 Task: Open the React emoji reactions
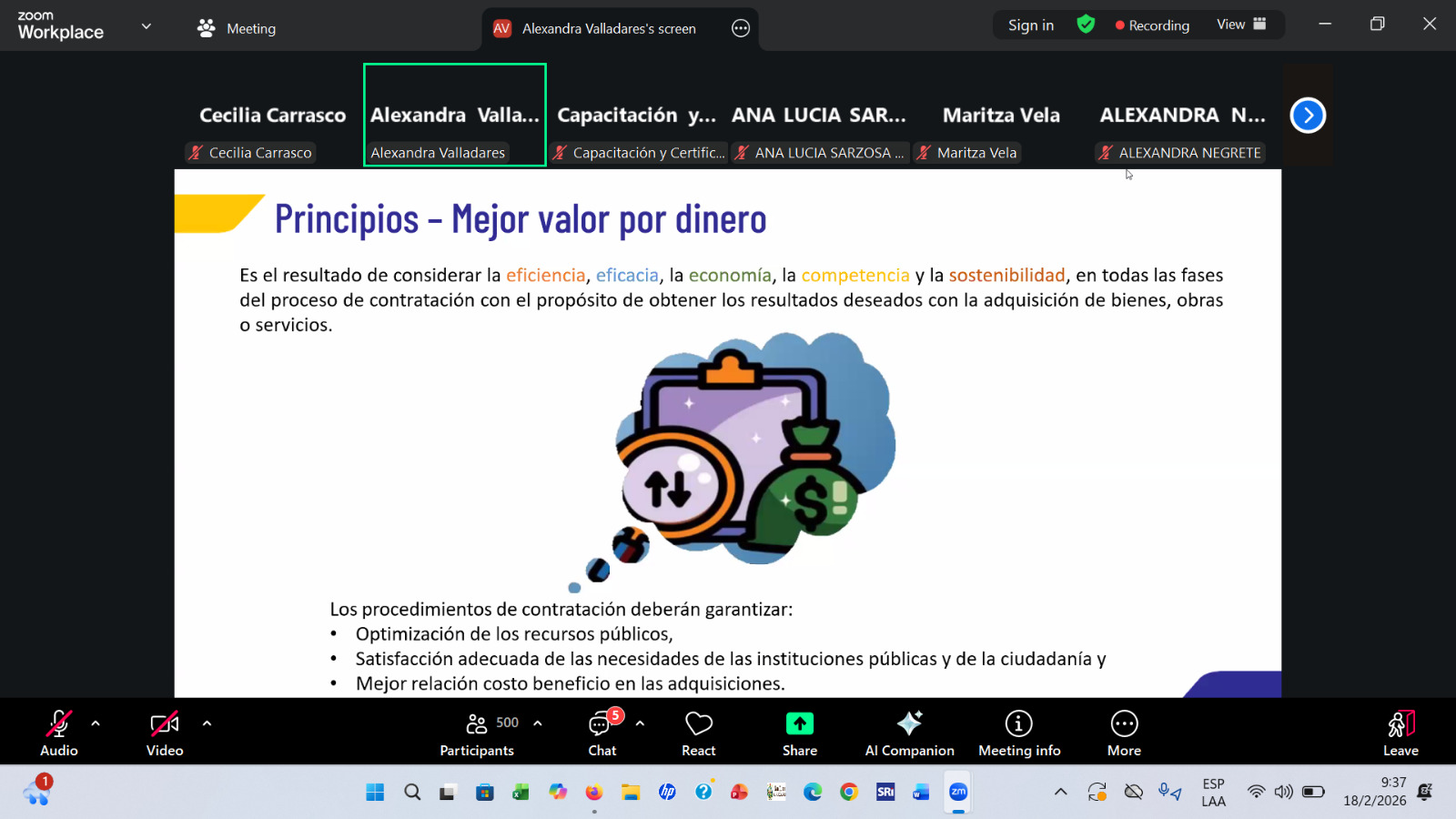(x=698, y=733)
